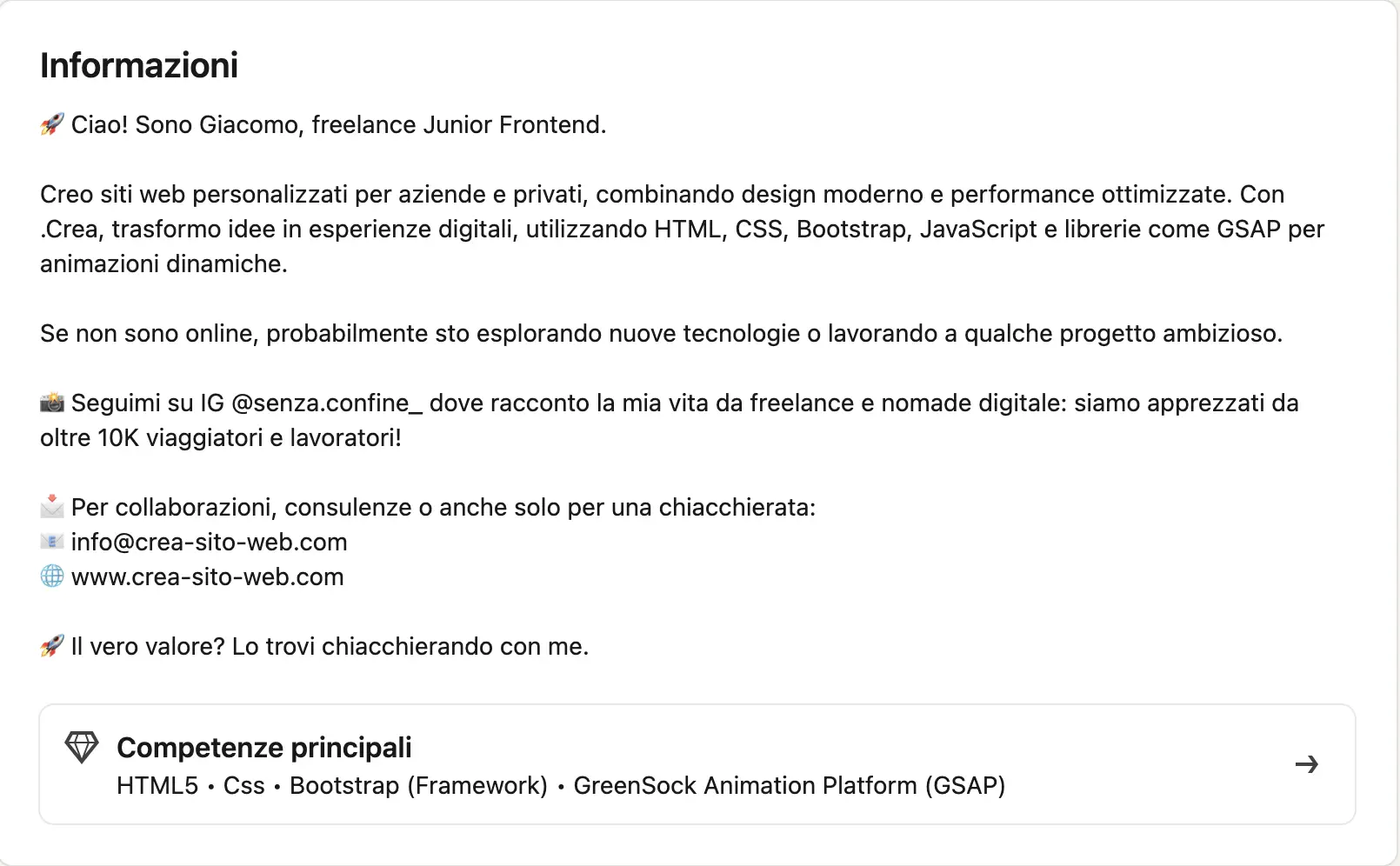
Task: Click the "Css" skill in Competenze principali
Action: click(x=243, y=785)
